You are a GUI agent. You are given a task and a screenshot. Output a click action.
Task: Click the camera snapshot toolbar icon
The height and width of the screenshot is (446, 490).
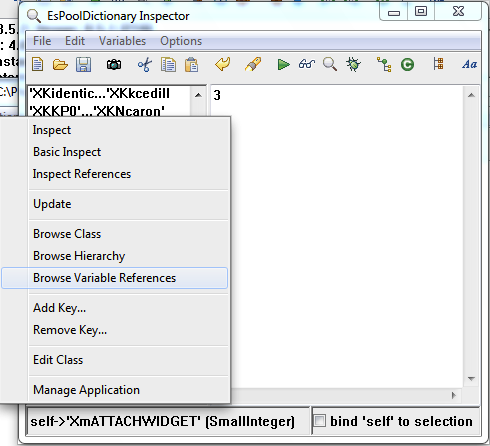click(x=114, y=64)
